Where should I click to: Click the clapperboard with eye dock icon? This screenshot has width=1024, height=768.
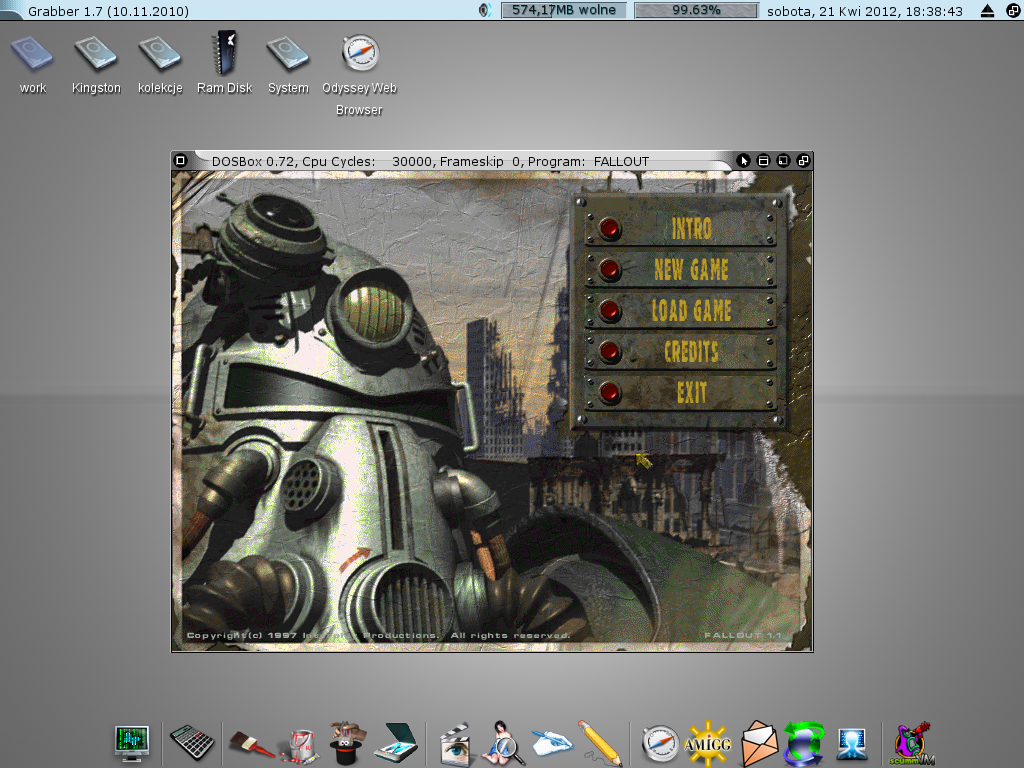point(455,744)
